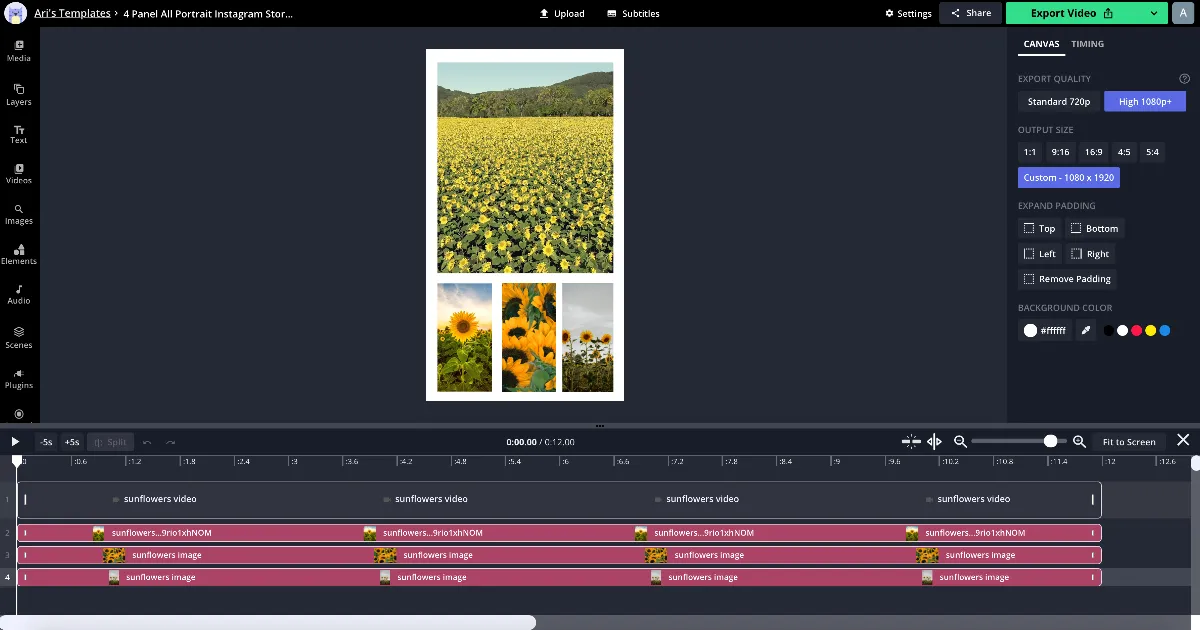This screenshot has width=1200, height=630.
Task: Open the Elements panel
Action: coord(19,254)
